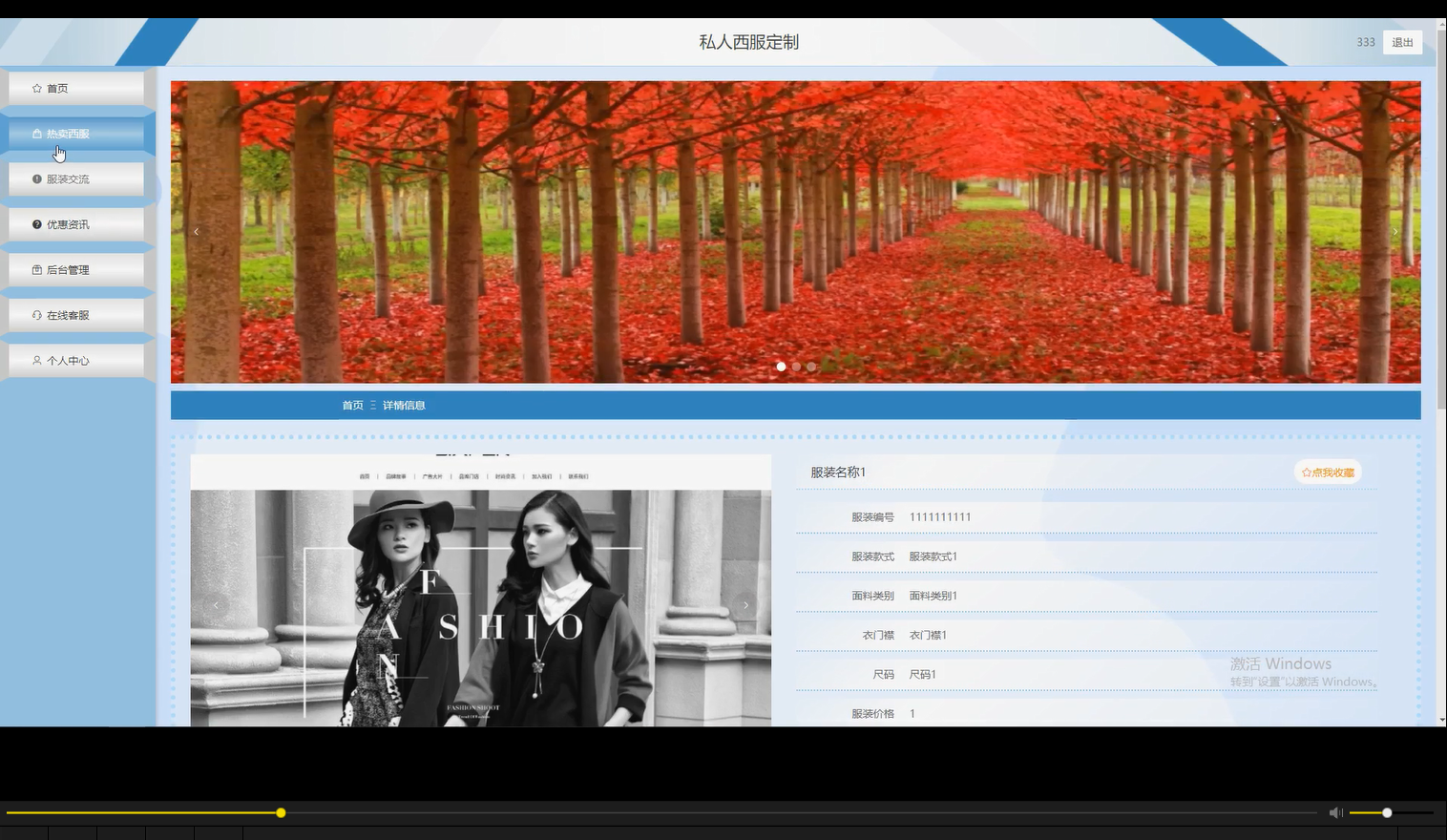Select the third carousel indicator dot

811,366
